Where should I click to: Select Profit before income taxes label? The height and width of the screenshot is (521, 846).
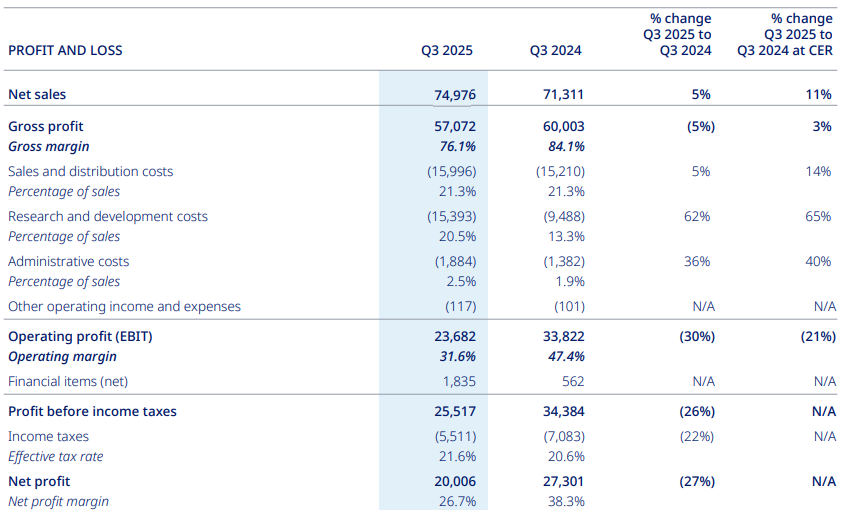point(92,412)
